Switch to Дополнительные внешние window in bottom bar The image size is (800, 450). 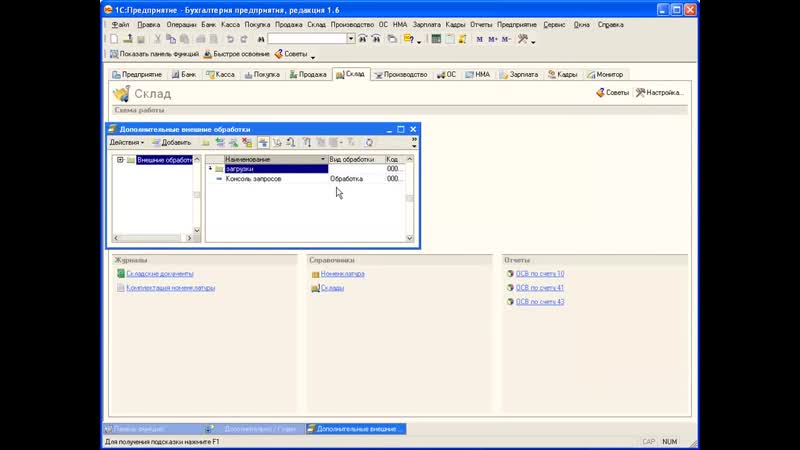[x=356, y=429]
